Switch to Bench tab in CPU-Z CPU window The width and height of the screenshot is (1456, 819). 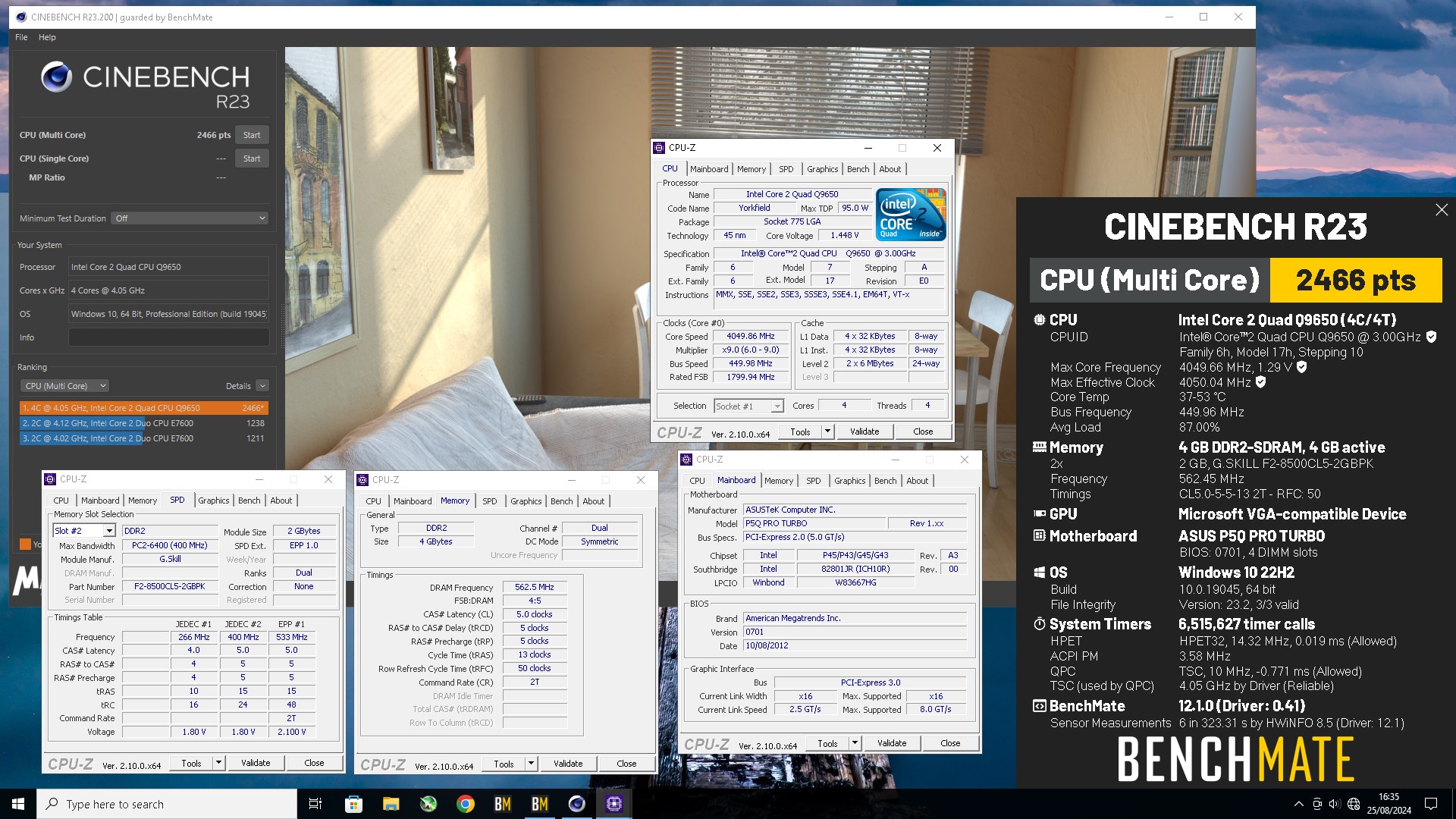[x=858, y=169]
